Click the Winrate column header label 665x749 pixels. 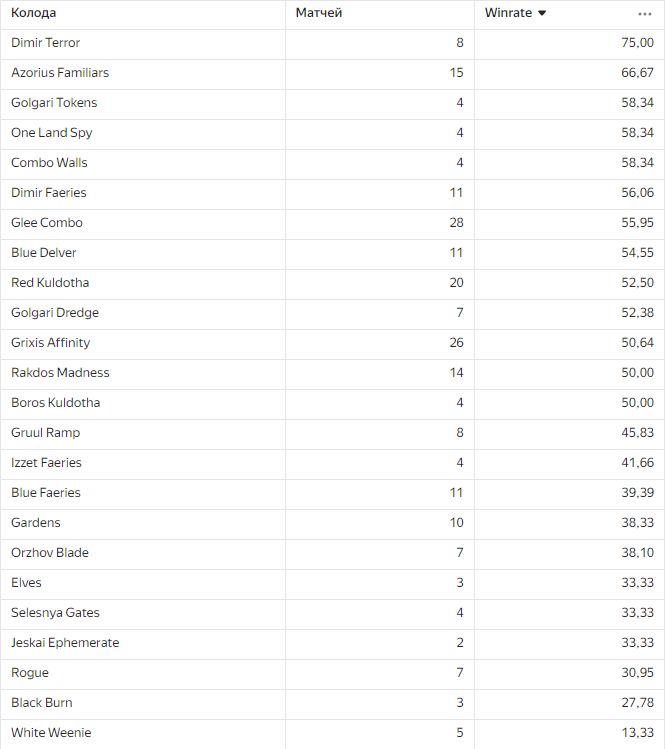pyautogui.click(x=508, y=13)
